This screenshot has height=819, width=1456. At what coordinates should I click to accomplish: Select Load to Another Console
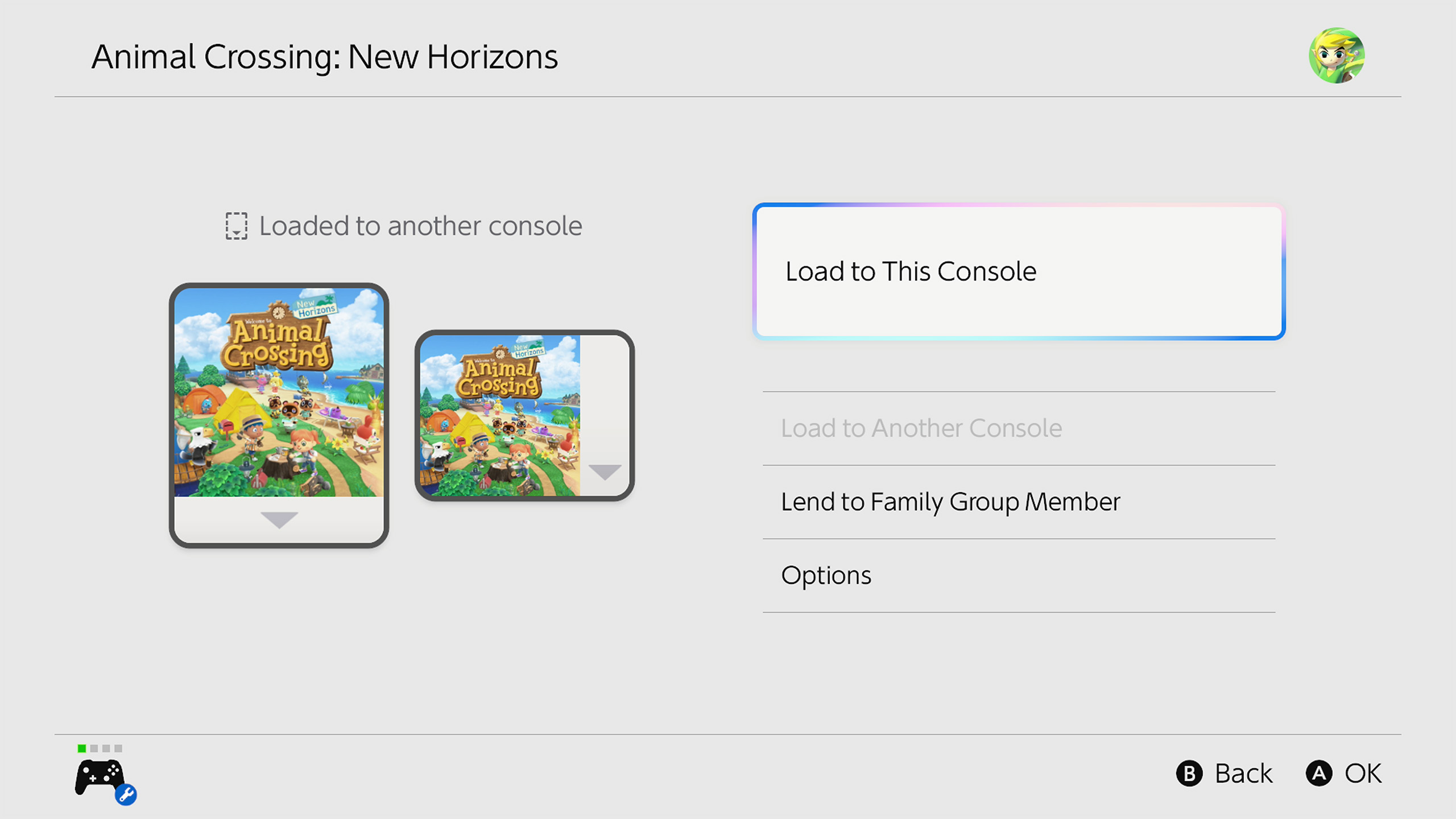tap(921, 428)
